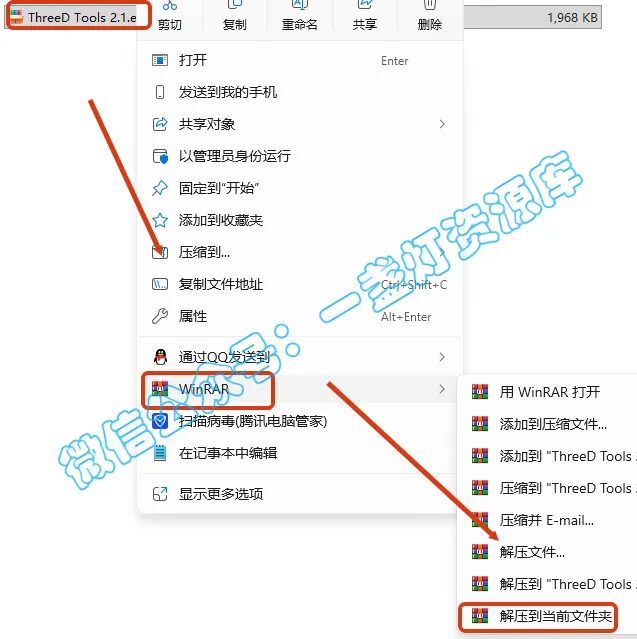Select 用 WinRAR 打开 option

(x=547, y=392)
